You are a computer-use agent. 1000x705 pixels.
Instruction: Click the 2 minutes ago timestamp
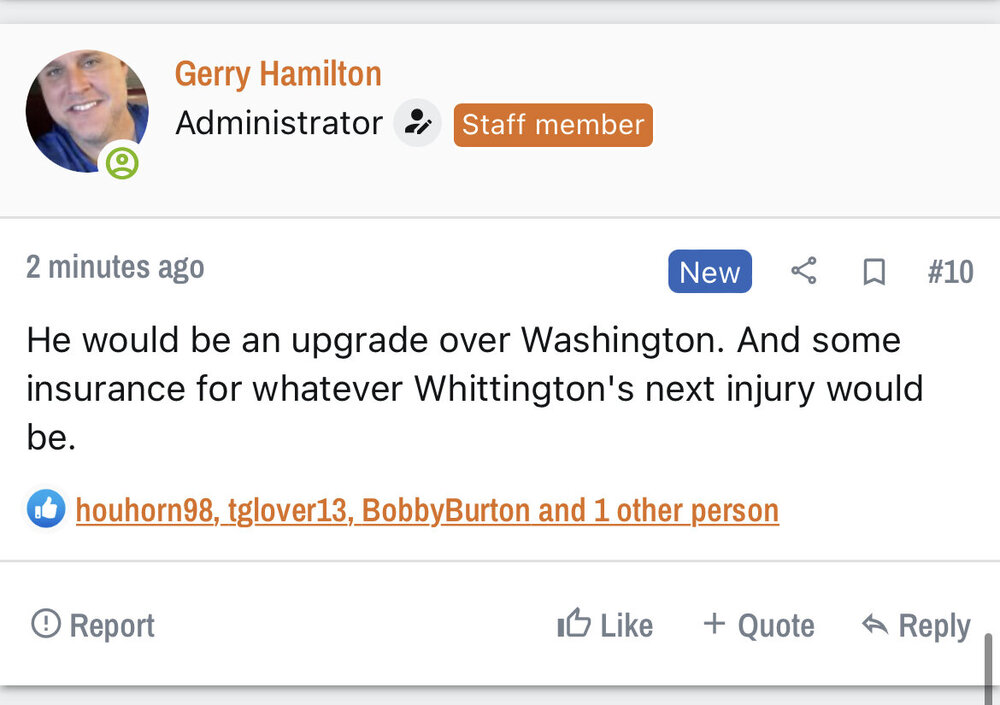point(115,267)
